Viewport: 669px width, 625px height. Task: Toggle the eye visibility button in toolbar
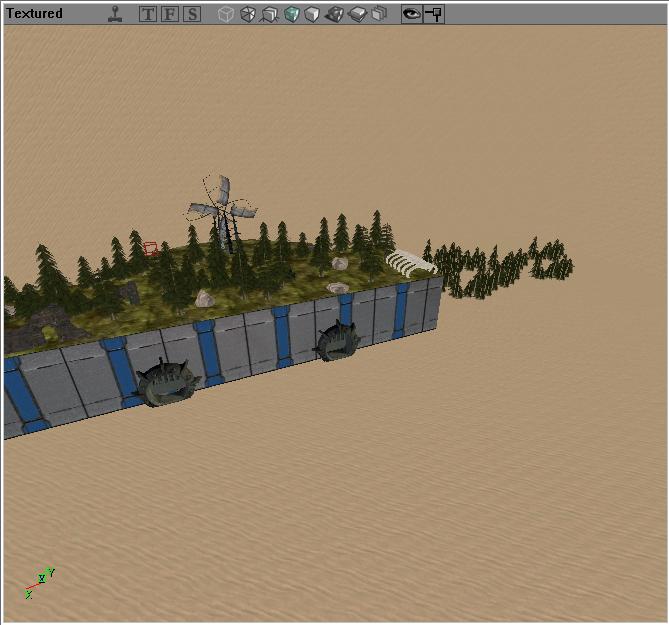tap(411, 14)
